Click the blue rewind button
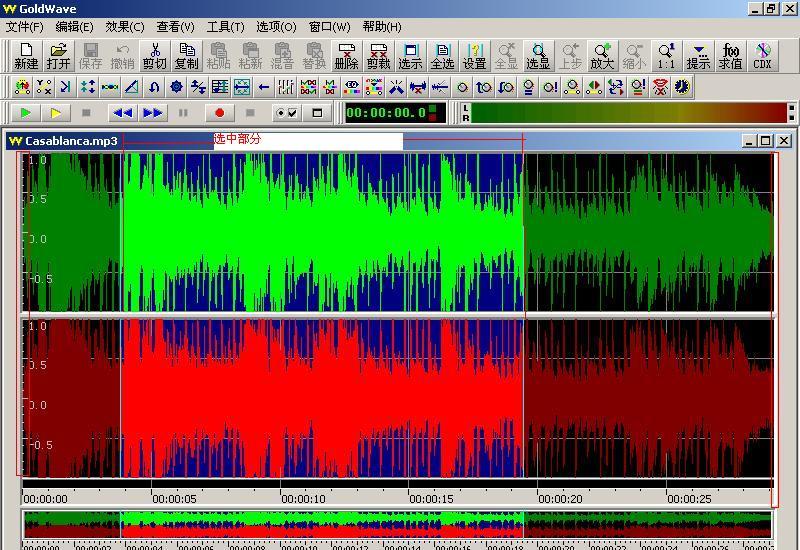800x550 pixels. (x=122, y=113)
